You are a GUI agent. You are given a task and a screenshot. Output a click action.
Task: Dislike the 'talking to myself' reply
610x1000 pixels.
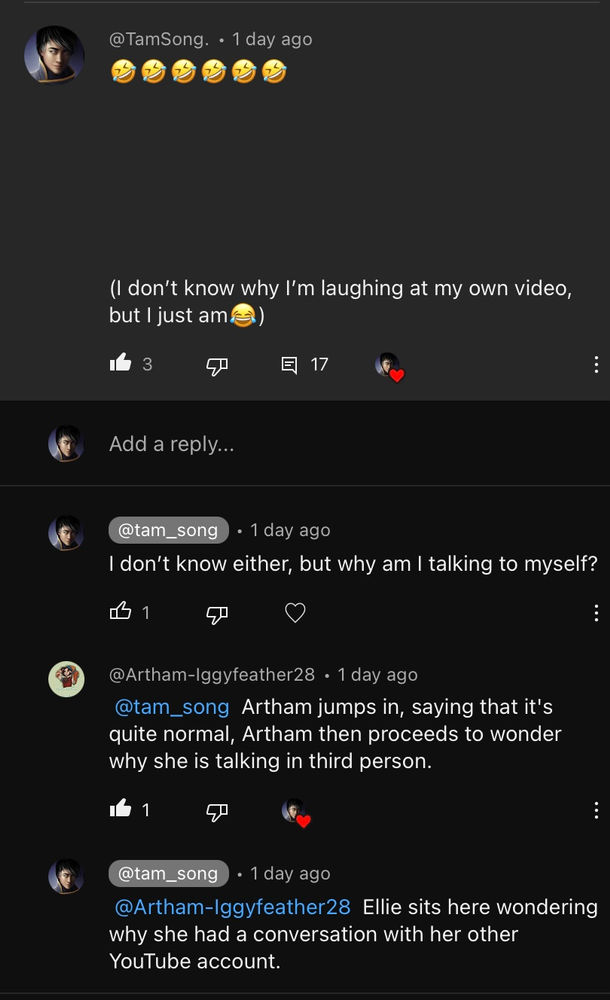click(217, 614)
